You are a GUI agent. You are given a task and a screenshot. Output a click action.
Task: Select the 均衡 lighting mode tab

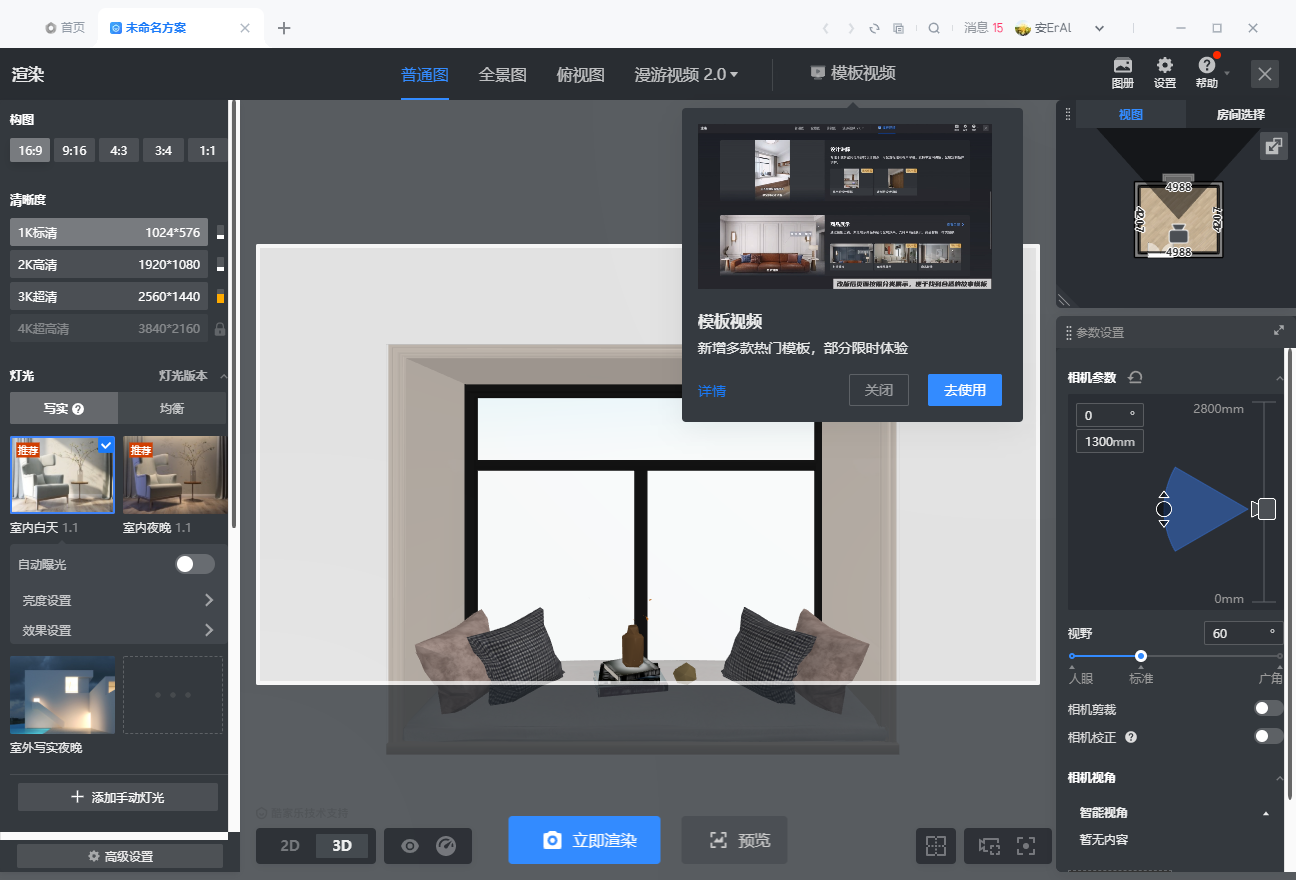pos(172,408)
